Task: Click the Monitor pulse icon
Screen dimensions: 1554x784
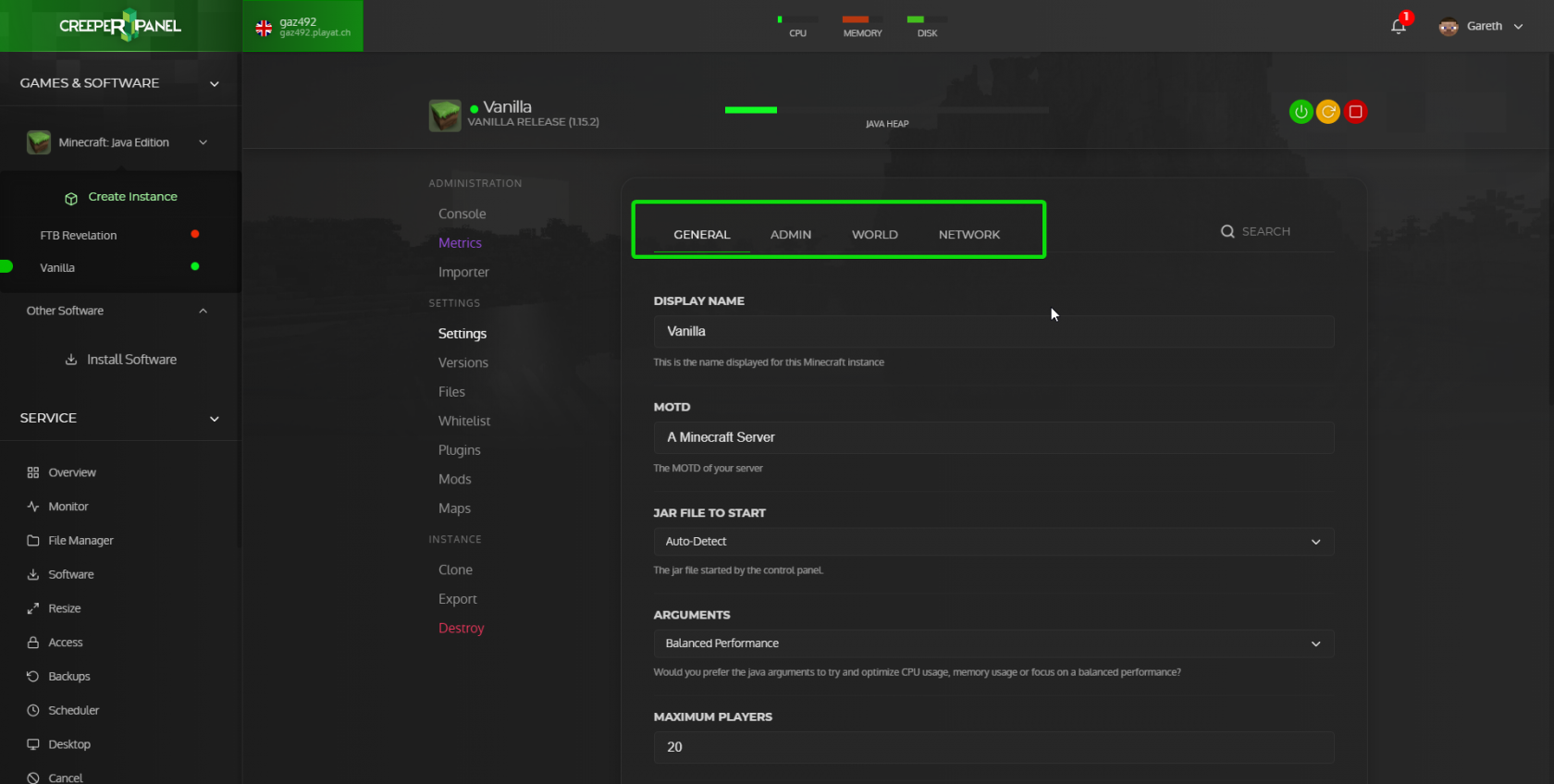Action: click(x=33, y=507)
